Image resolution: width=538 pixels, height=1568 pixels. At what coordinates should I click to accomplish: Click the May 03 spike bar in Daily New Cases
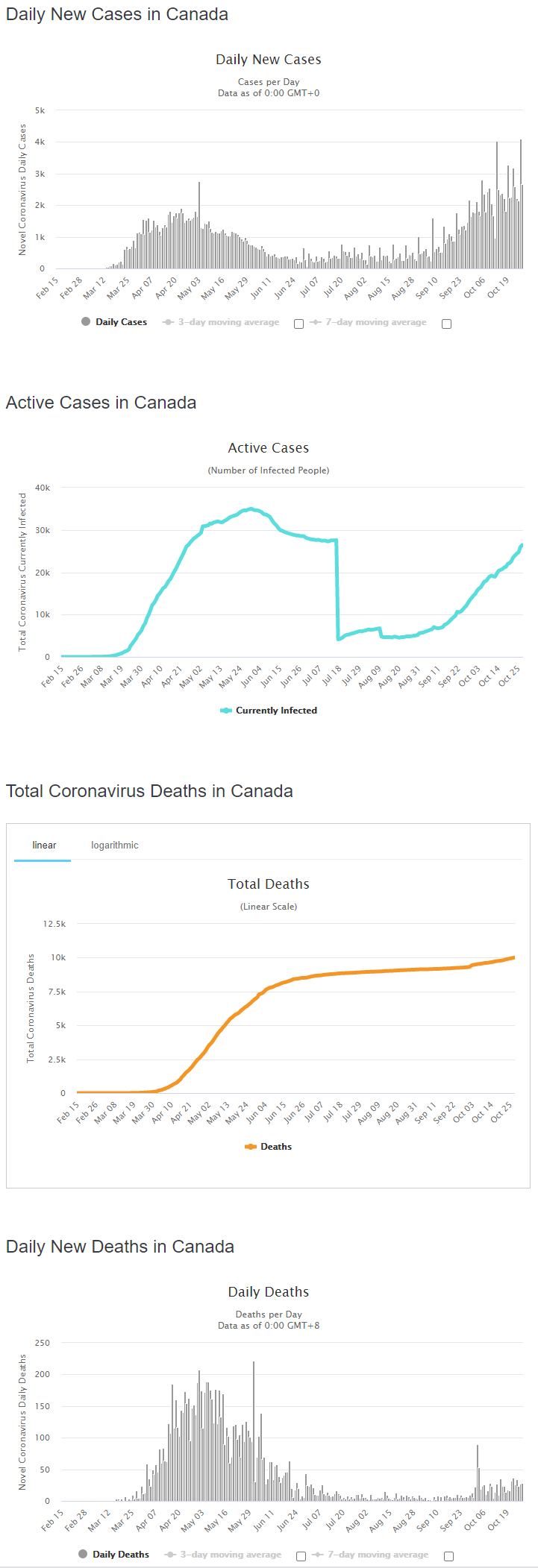click(199, 225)
